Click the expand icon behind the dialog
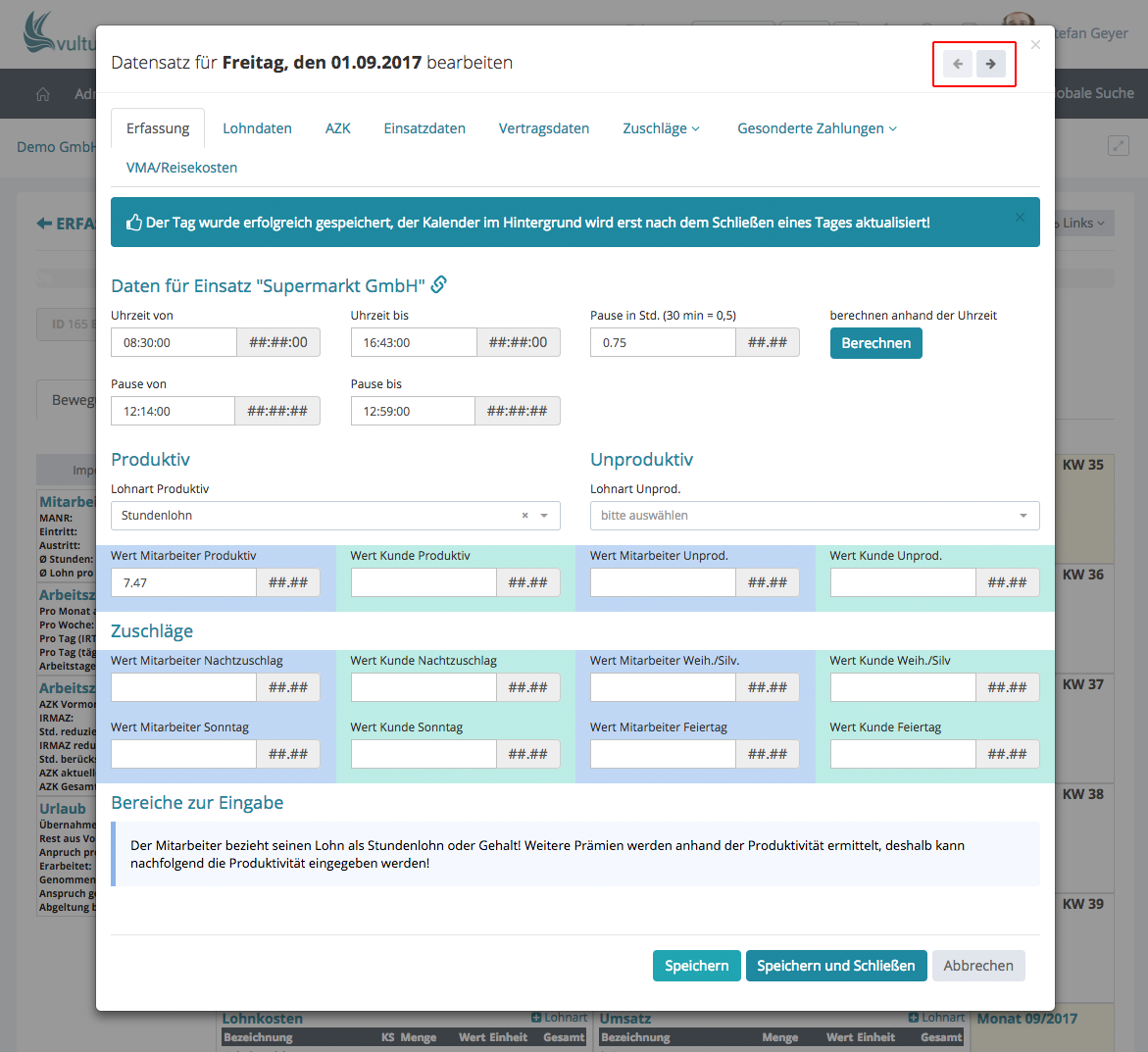 tap(1118, 146)
